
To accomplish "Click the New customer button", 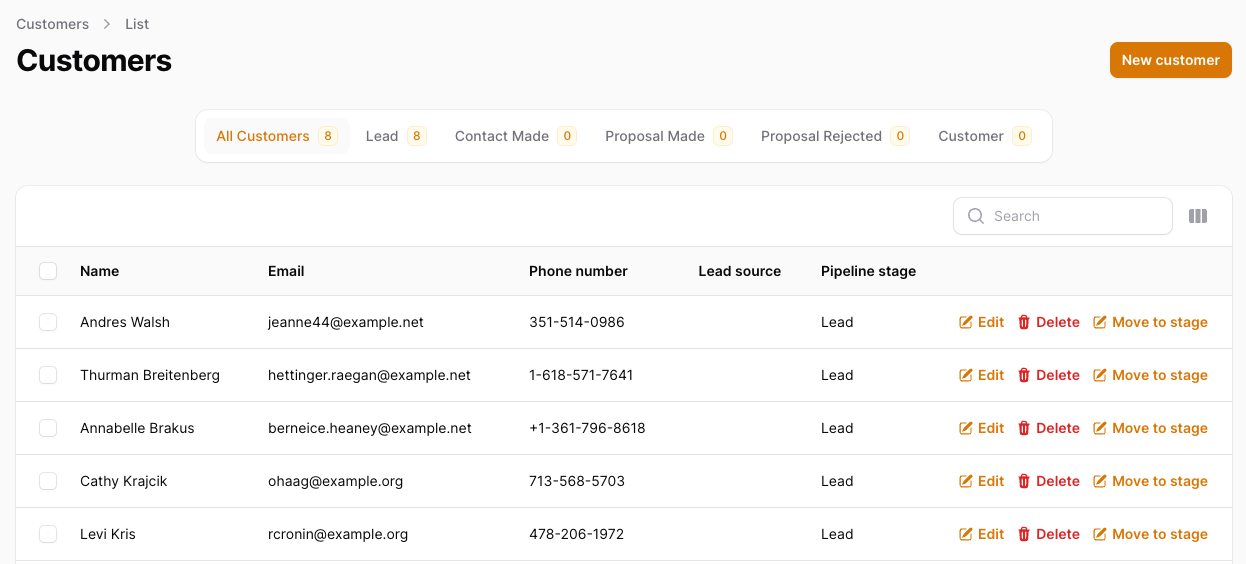I will point(1170,60).
